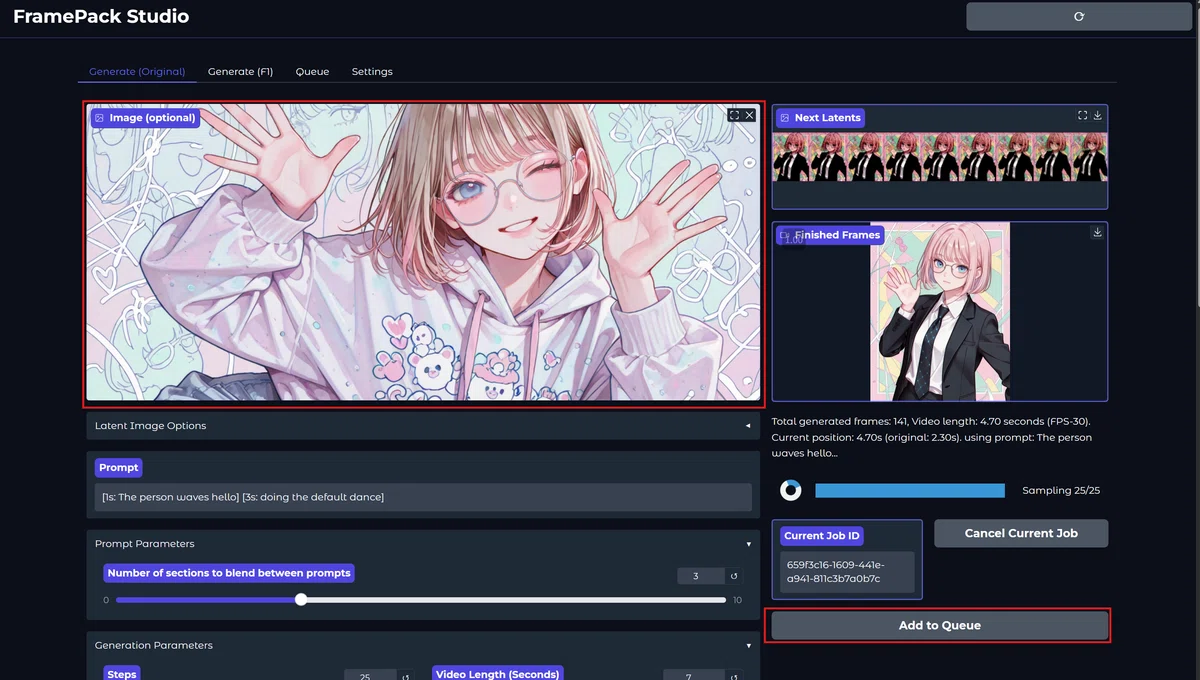Expand the Latent Image Options section
1200x680 pixels.
[423, 426]
